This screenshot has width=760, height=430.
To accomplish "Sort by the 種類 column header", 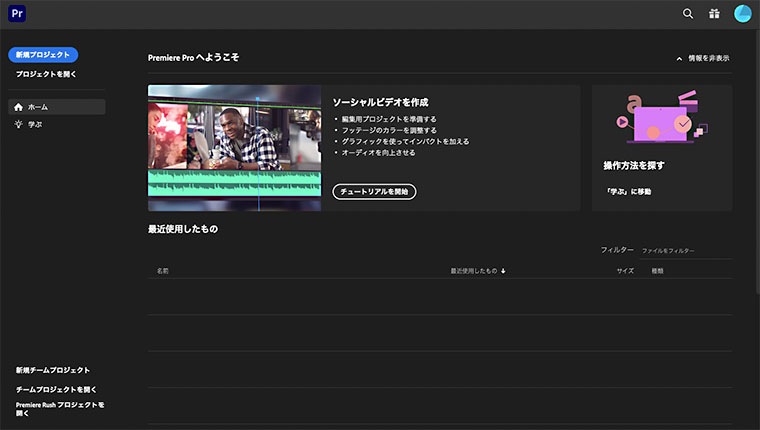I will coord(657,271).
